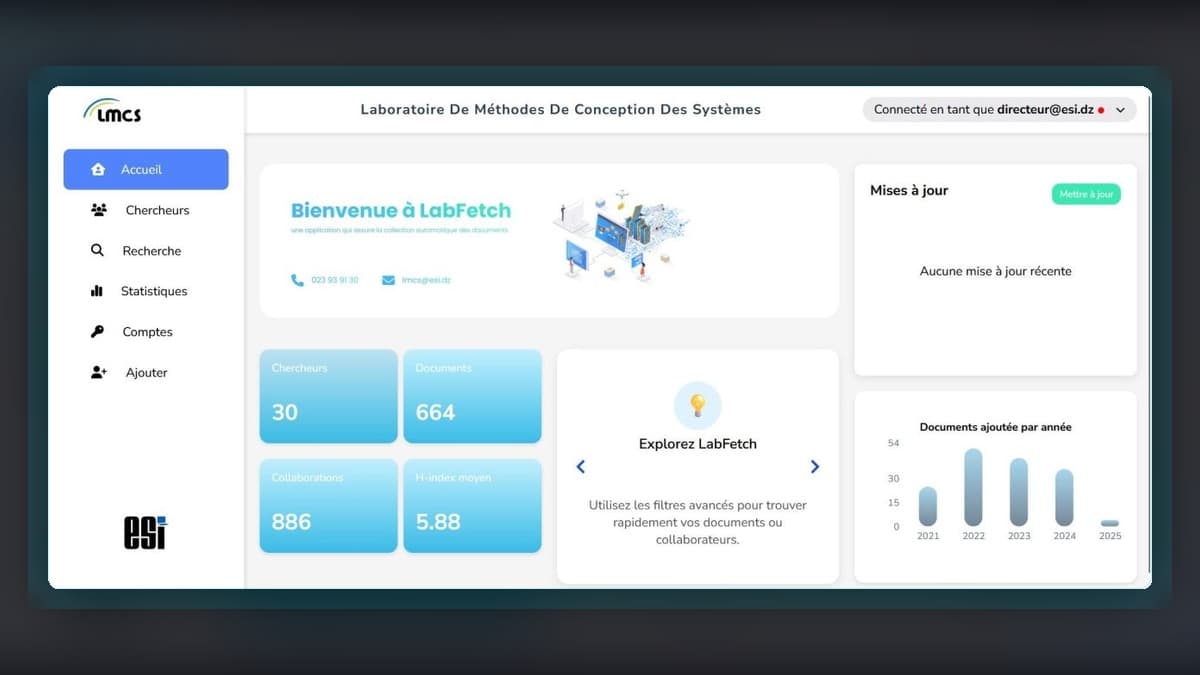Select the Ajouter menu item

pyautogui.click(x=146, y=372)
